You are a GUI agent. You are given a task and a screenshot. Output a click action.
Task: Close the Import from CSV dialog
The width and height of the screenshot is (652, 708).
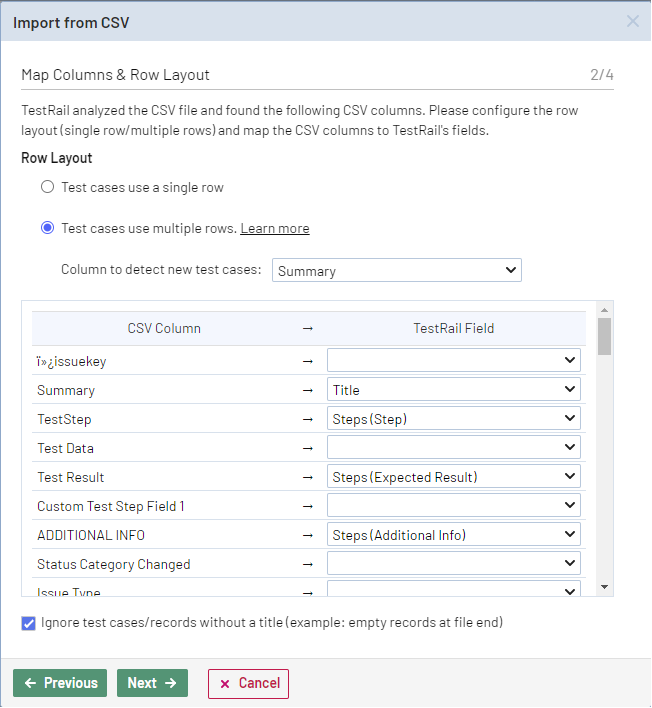(x=632, y=21)
